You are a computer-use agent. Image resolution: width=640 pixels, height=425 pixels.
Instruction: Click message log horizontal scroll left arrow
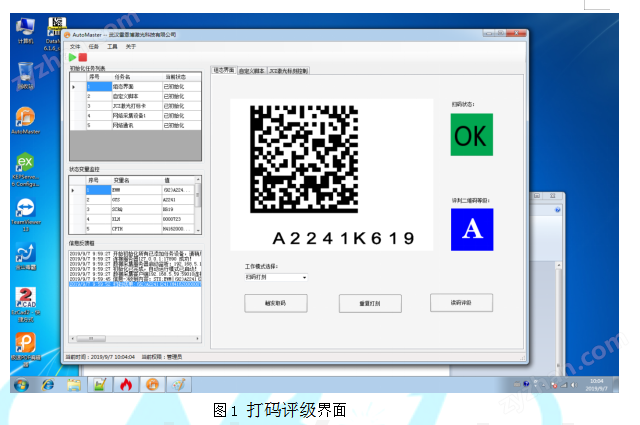coord(73,338)
